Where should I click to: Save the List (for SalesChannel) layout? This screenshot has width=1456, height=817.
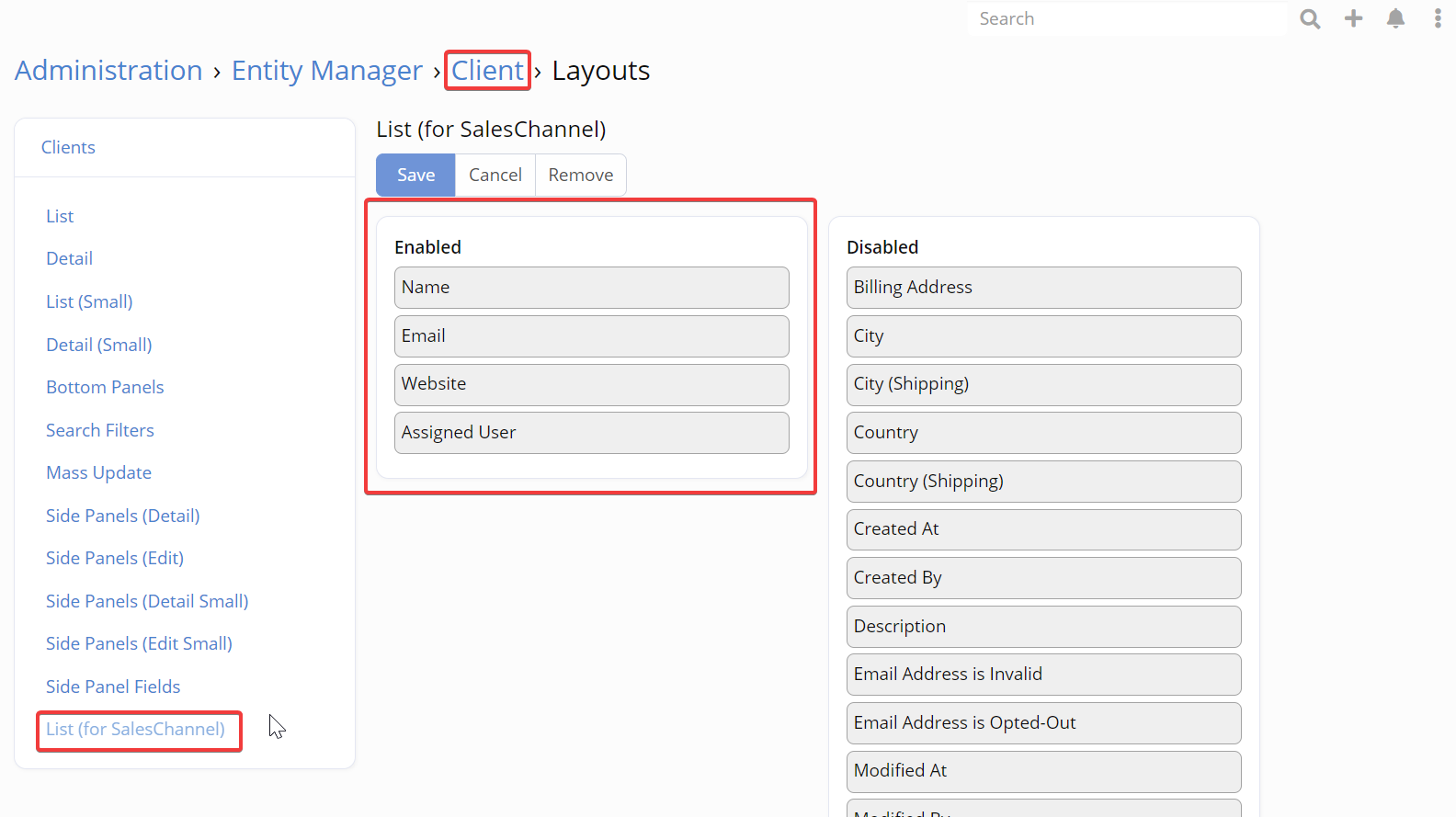(415, 175)
